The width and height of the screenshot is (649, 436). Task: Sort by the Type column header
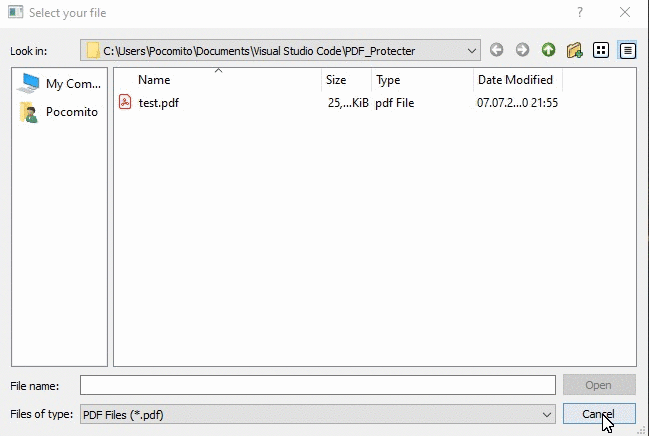tap(422, 79)
